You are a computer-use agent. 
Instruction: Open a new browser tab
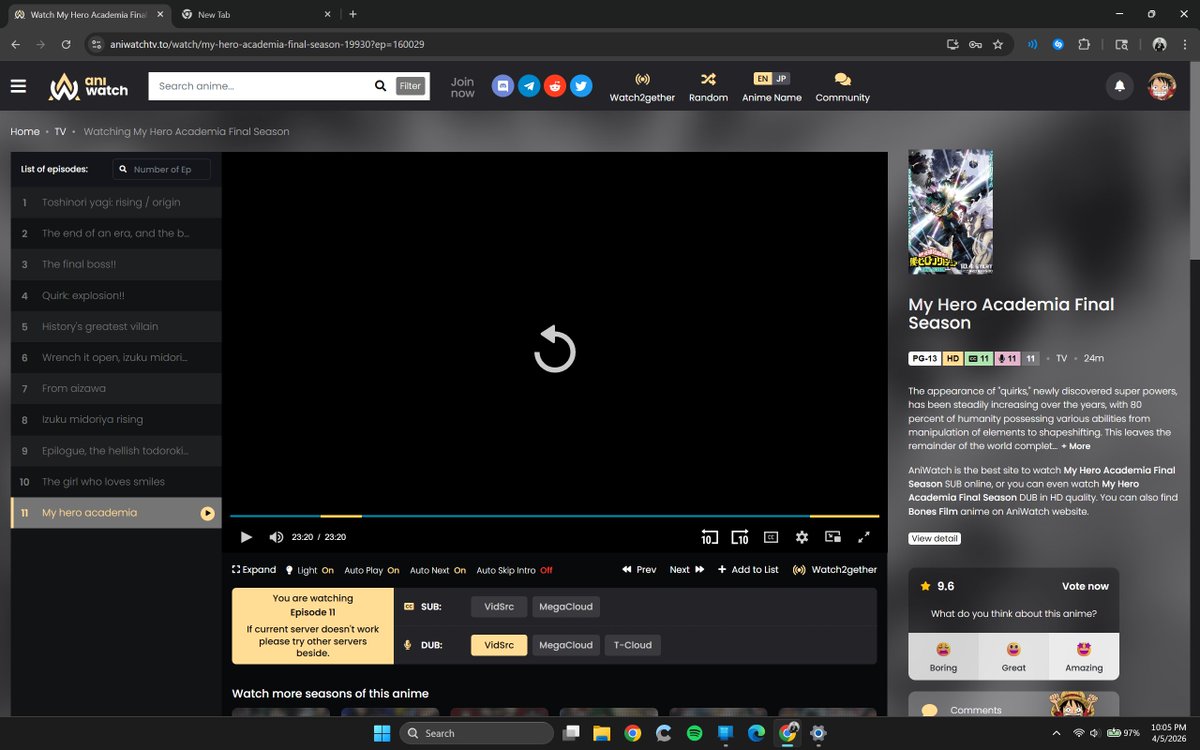pyautogui.click(x=353, y=14)
